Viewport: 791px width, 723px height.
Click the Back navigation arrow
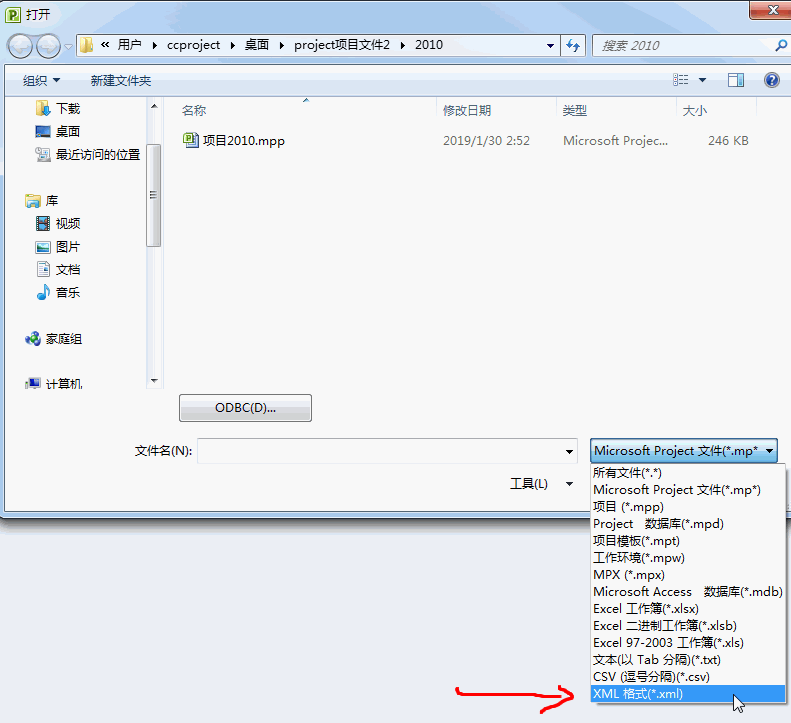click(20, 46)
